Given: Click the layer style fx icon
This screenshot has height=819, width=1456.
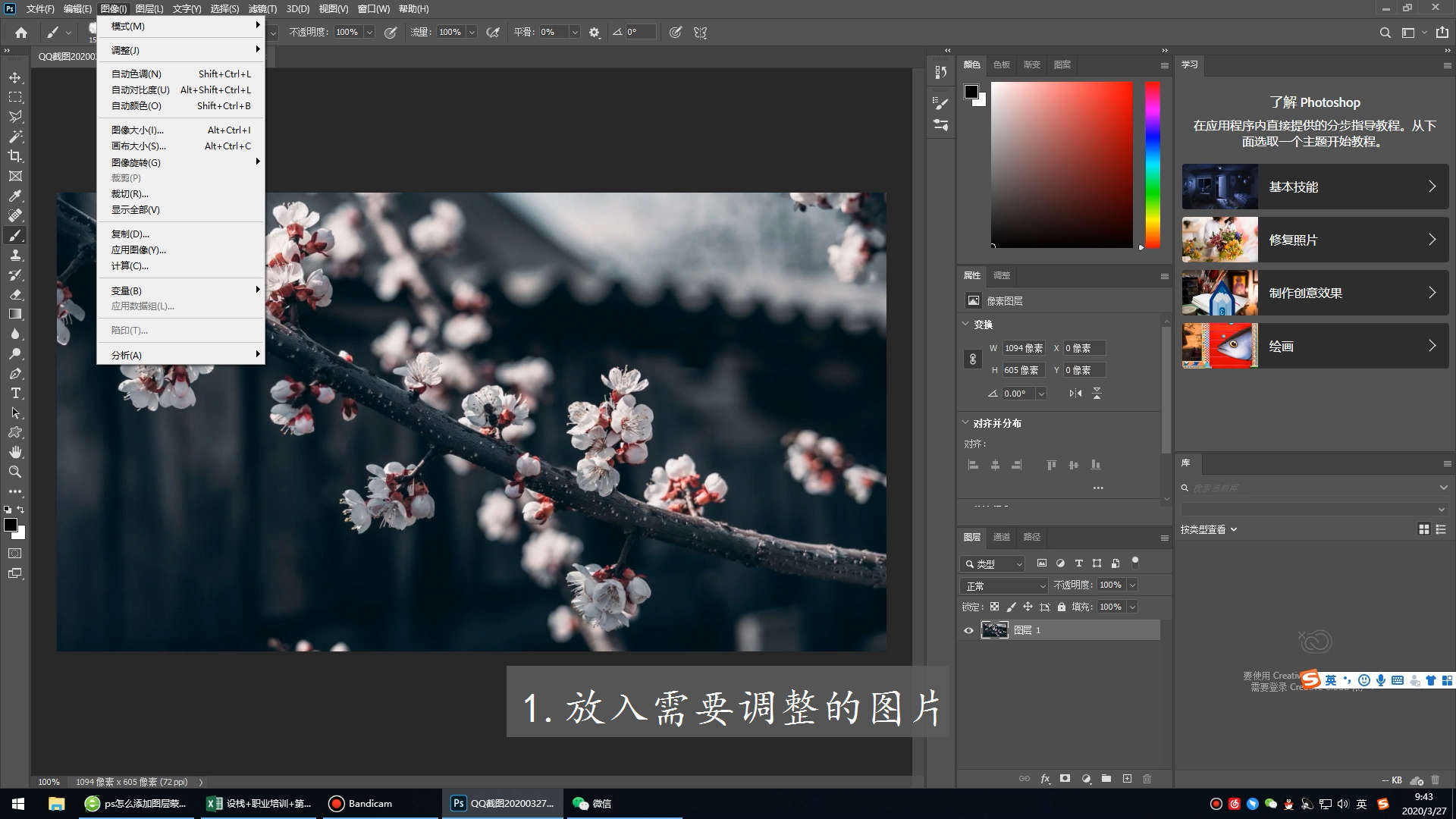Looking at the screenshot, I should pos(1045,779).
